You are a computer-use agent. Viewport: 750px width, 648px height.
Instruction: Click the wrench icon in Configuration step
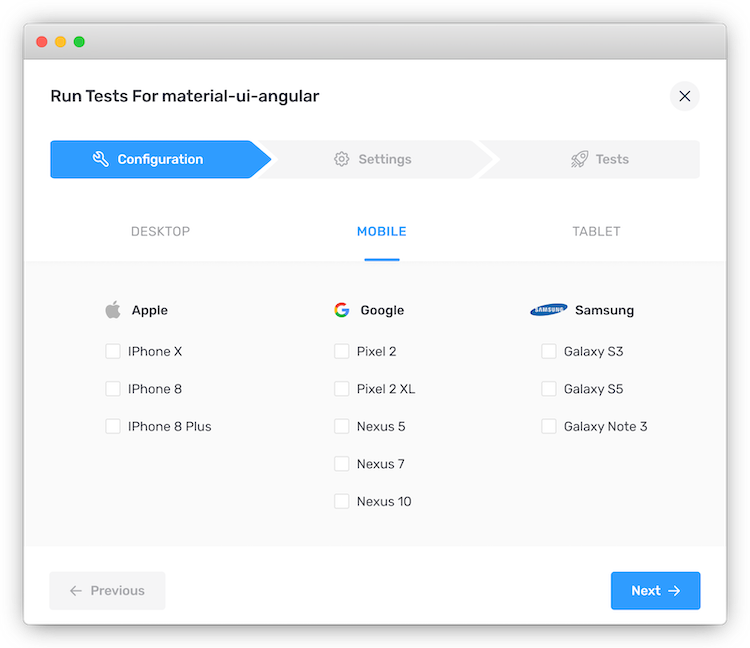[x=100, y=159]
